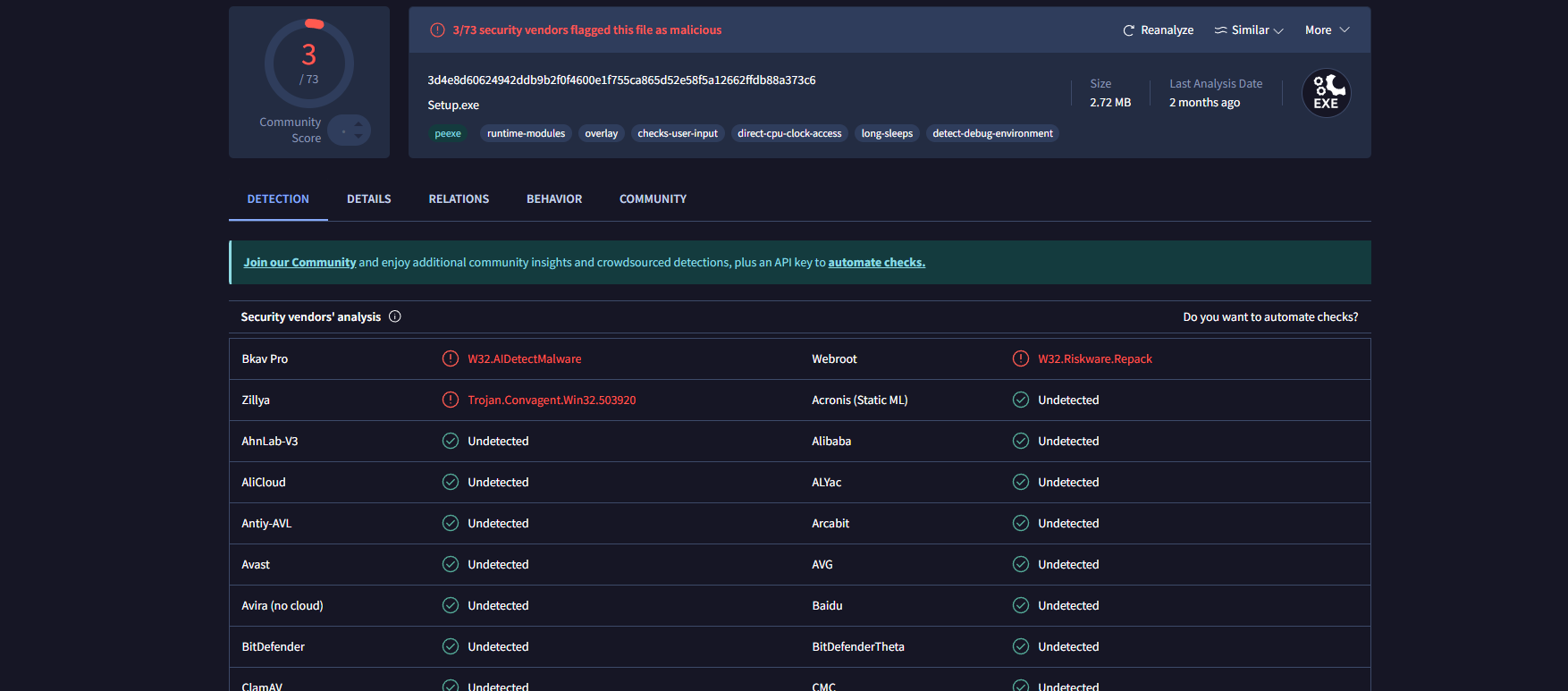Click the check icon in the Antiy-AVL row
This screenshot has width=1568, height=691.
point(451,523)
